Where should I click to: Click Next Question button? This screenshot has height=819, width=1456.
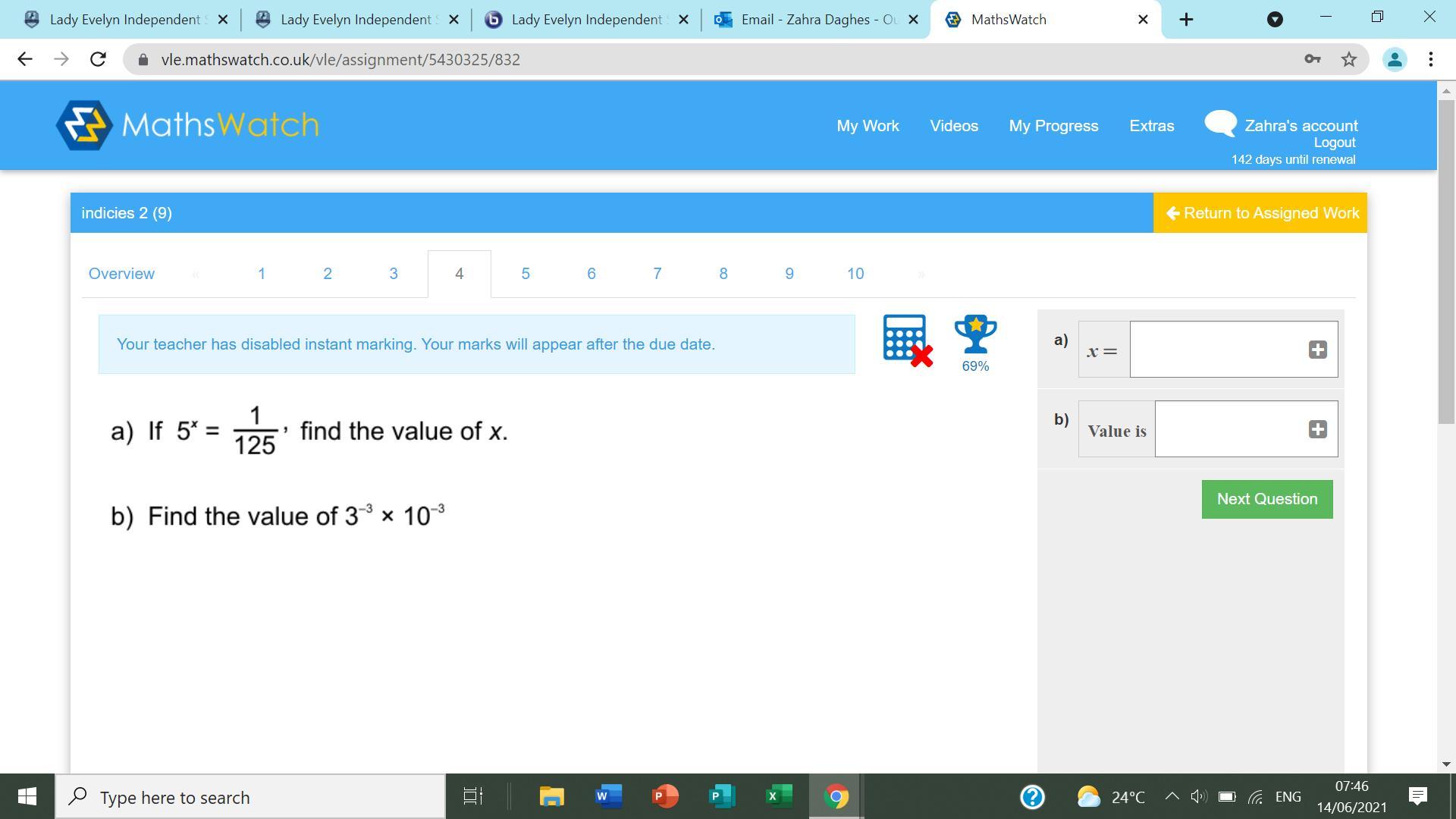pyautogui.click(x=1266, y=499)
